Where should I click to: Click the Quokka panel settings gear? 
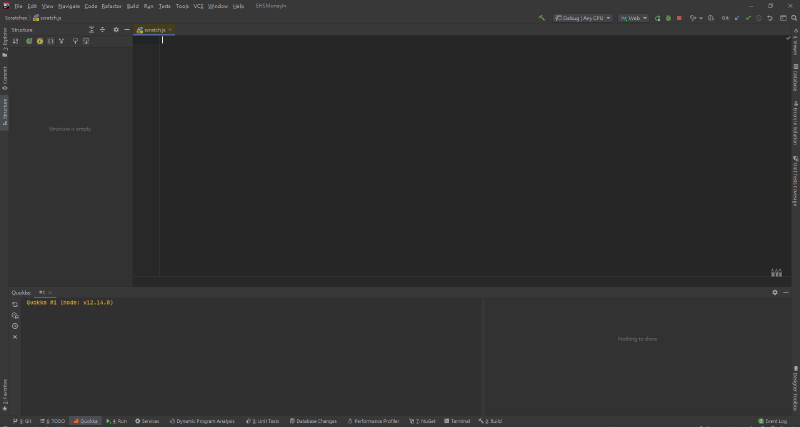774,292
